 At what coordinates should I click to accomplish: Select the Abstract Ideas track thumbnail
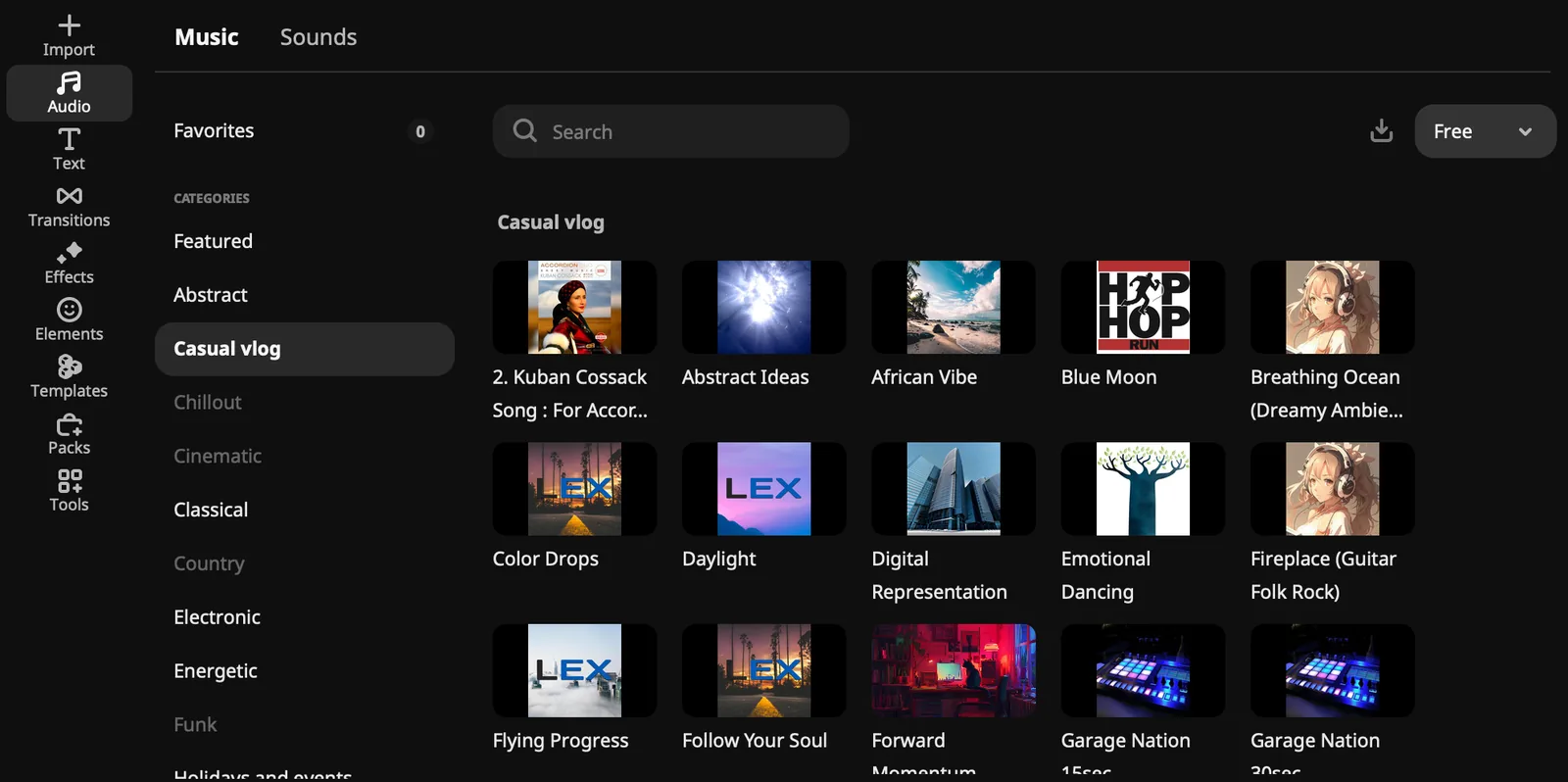coord(763,307)
